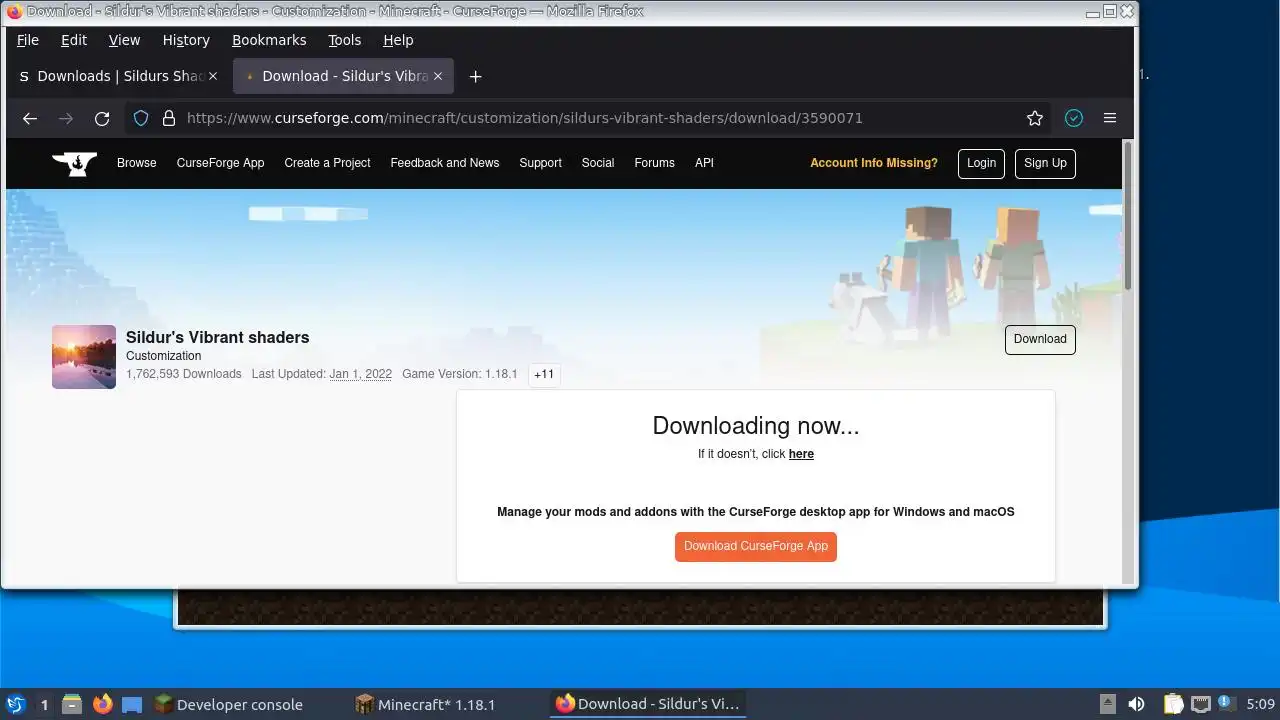Viewport: 1280px width, 720px height.
Task: Click the blue desktop icon in taskbar
Action: [132, 704]
